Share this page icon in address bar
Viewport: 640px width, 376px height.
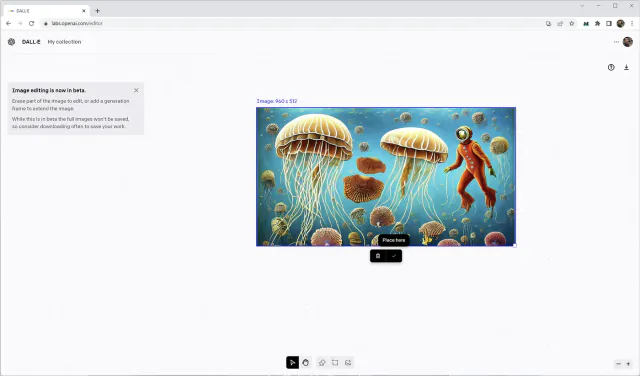click(560, 23)
